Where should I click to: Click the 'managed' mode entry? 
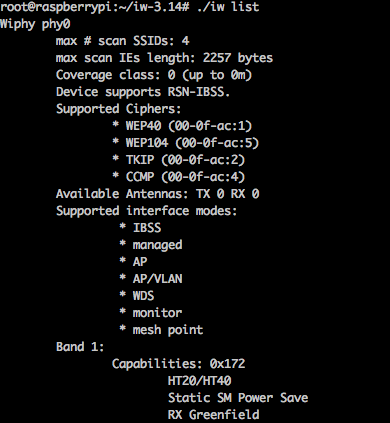(x=151, y=245)
